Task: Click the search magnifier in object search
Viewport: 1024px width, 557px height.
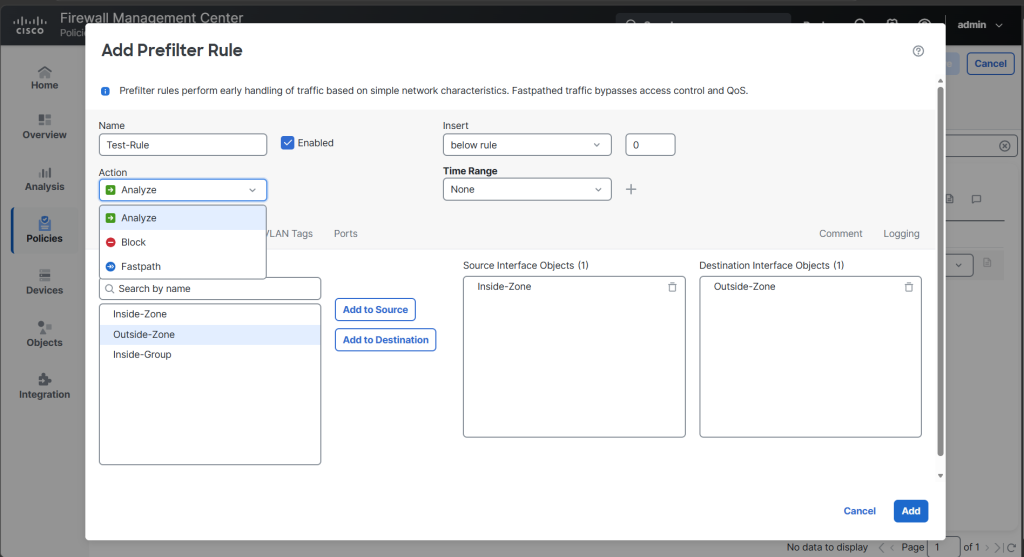Action: point(110,289)
